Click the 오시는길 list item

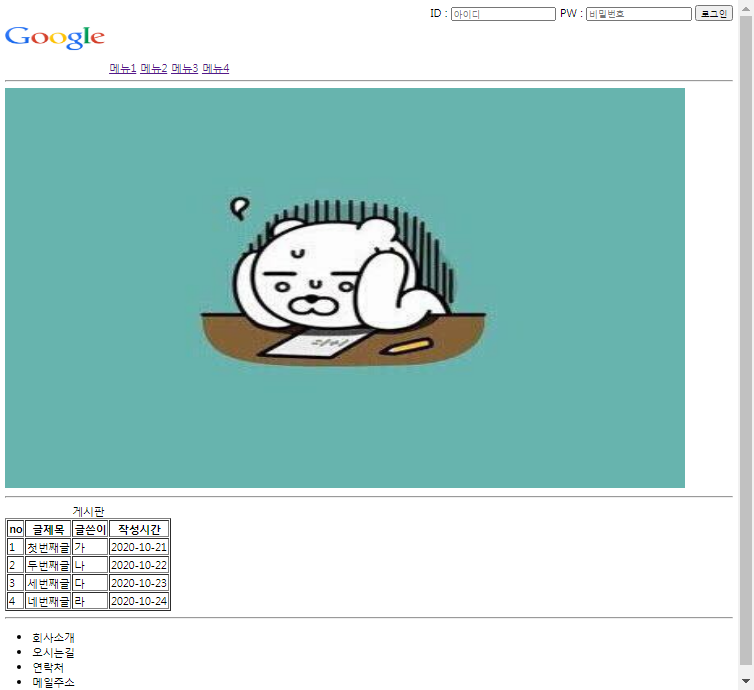(53, 652)
